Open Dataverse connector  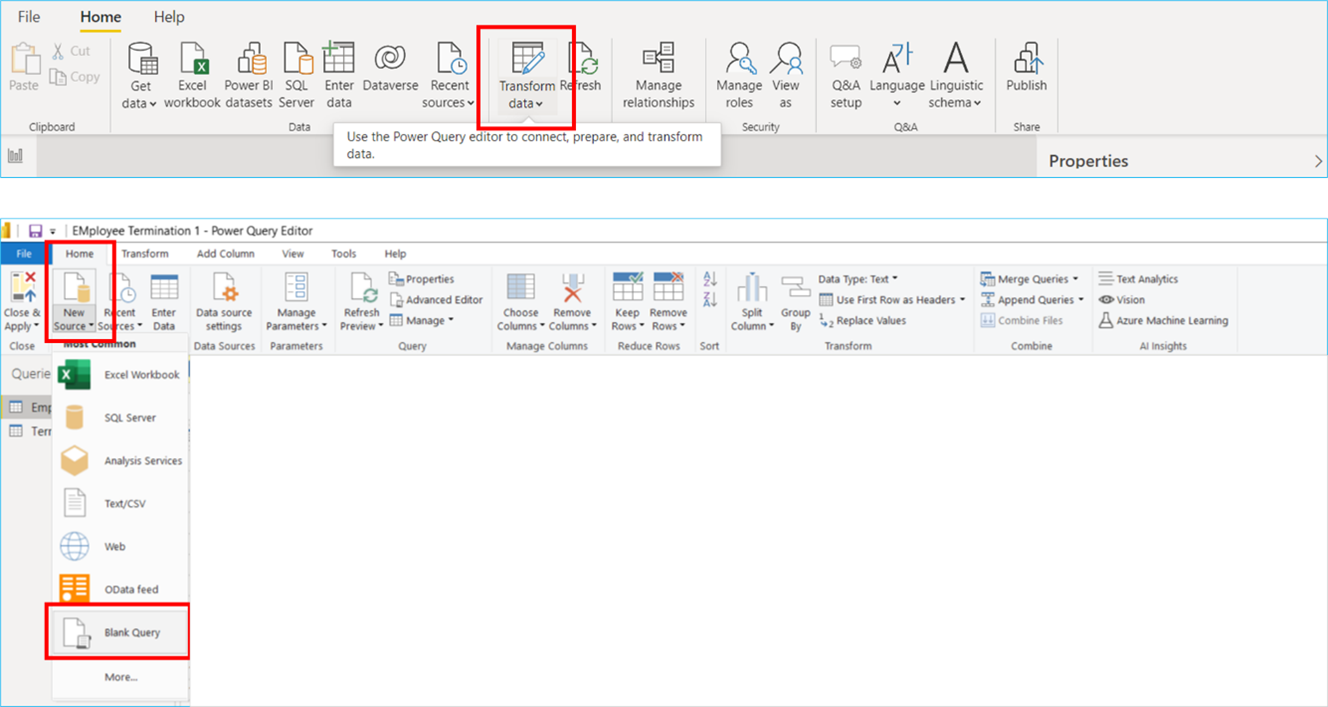coord(390,60)
